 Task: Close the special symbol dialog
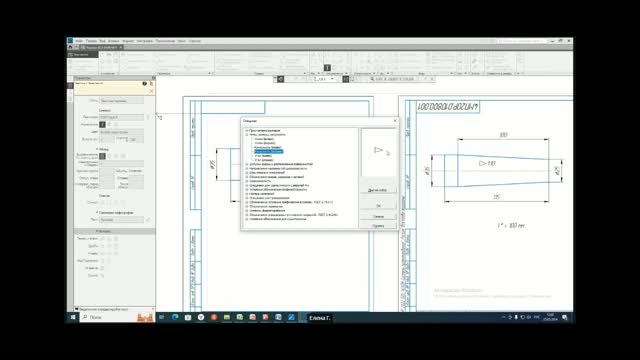395,121
